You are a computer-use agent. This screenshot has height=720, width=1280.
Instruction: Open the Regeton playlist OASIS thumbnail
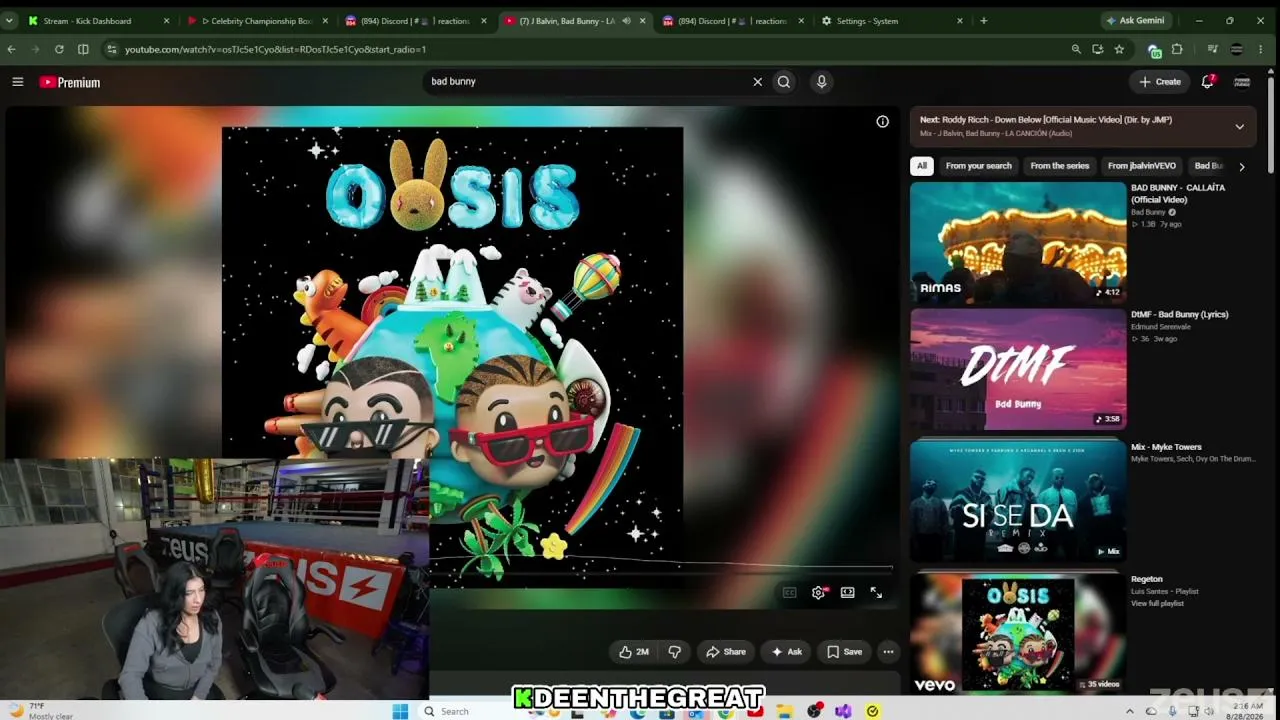(1018, 633)
